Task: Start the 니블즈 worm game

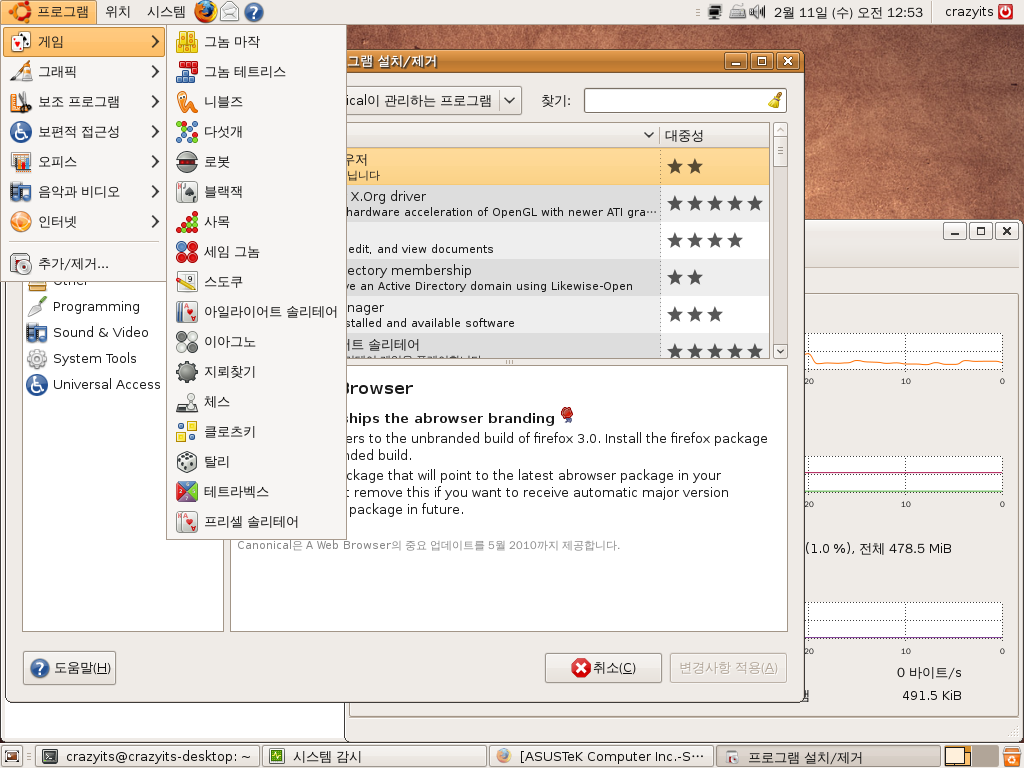Action: click(256, 102)
